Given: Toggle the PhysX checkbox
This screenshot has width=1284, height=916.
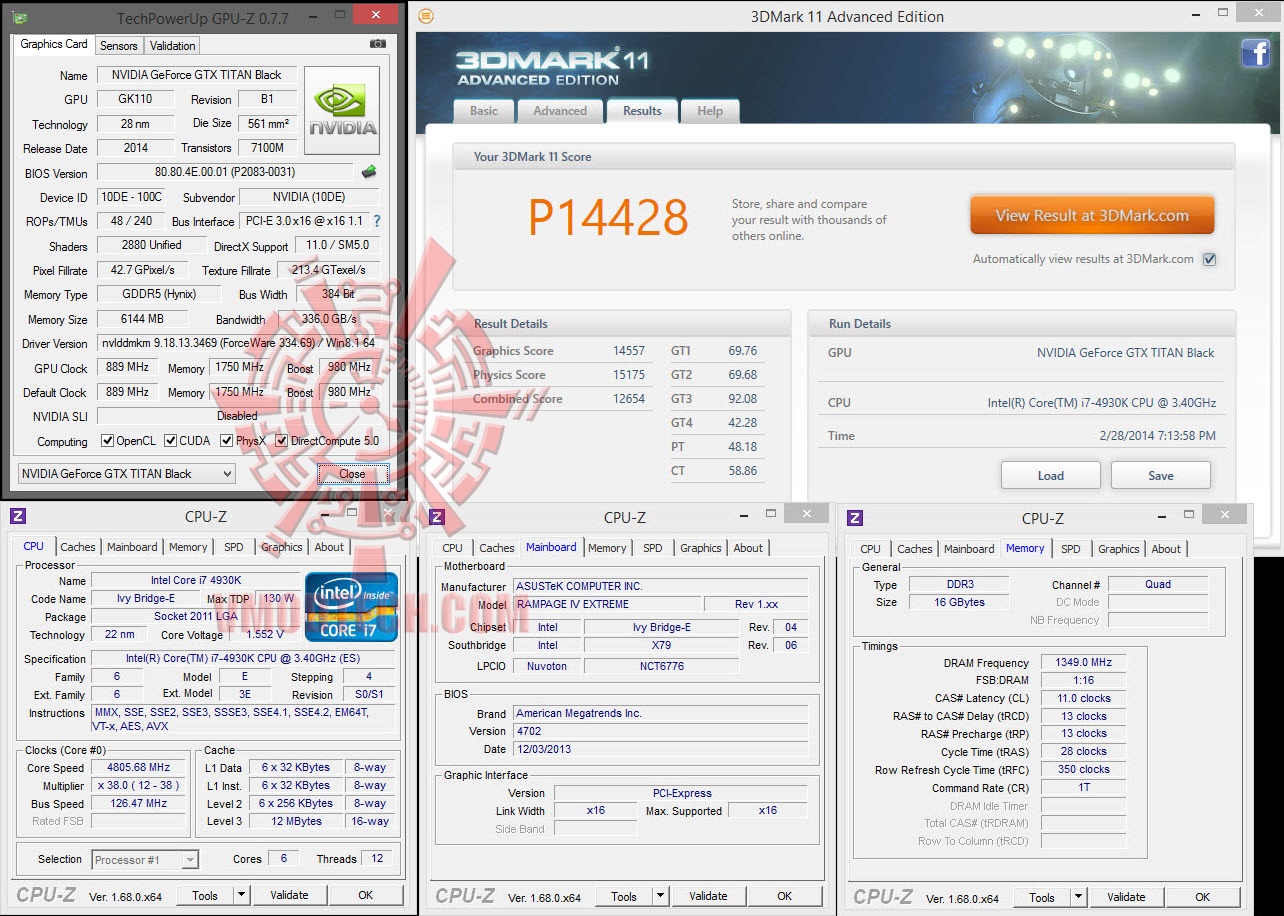Looking at the screenshot, I should tap(227, 441).
